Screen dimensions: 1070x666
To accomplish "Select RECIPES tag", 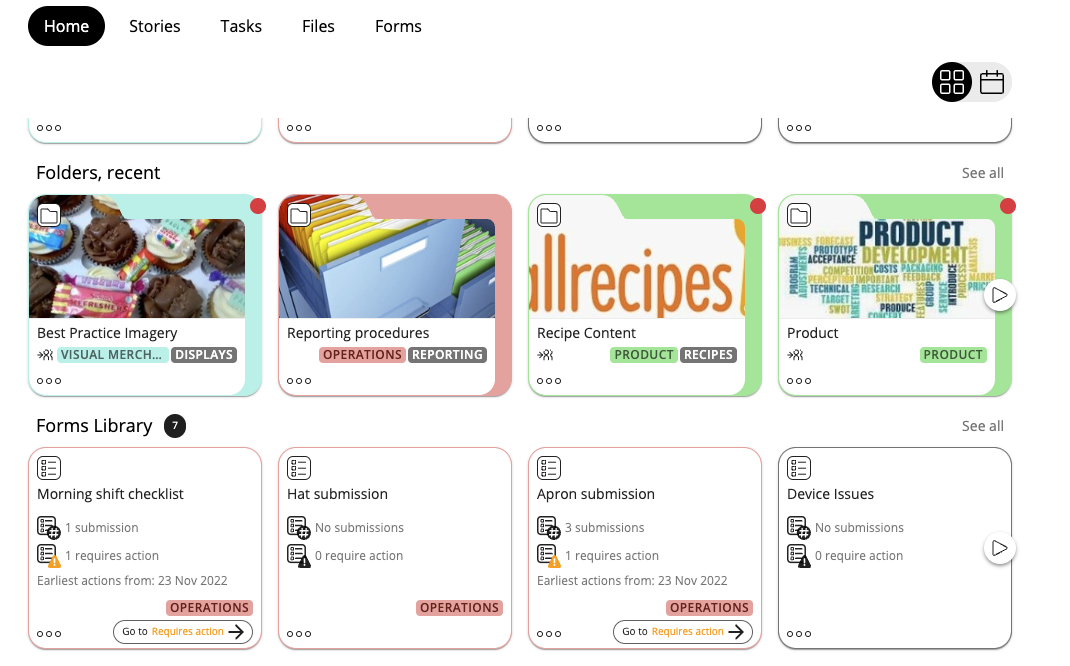I will [708, 355].
